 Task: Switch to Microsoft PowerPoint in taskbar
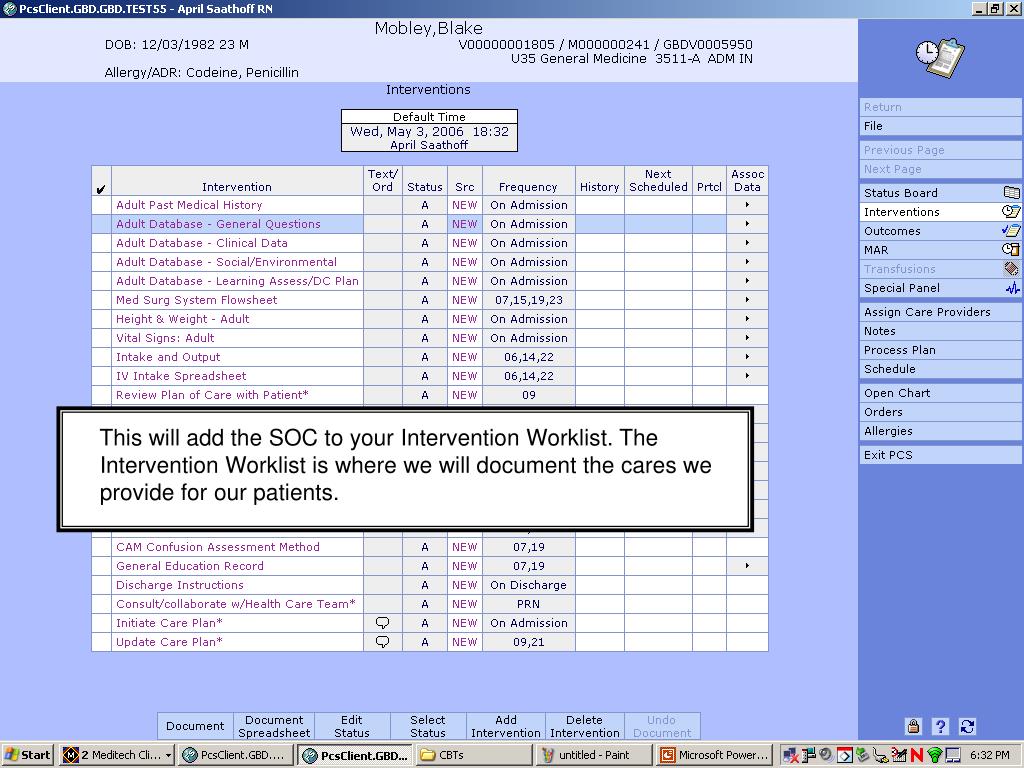714,755
